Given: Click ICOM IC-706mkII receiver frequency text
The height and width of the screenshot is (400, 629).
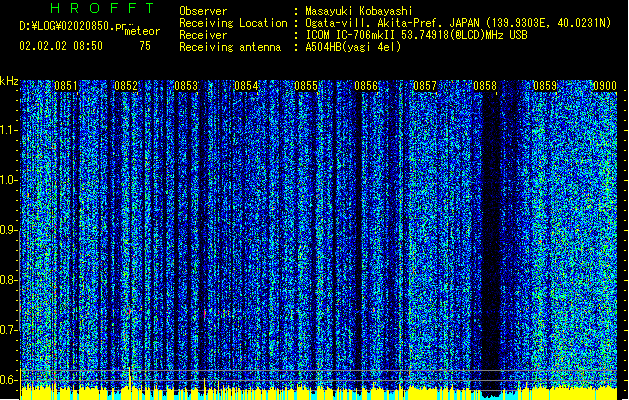Looking at the screenshot, I should [416, 35].
